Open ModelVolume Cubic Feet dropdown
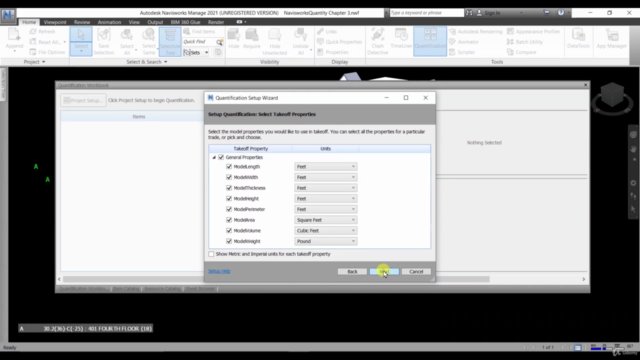 pos(326,231)
